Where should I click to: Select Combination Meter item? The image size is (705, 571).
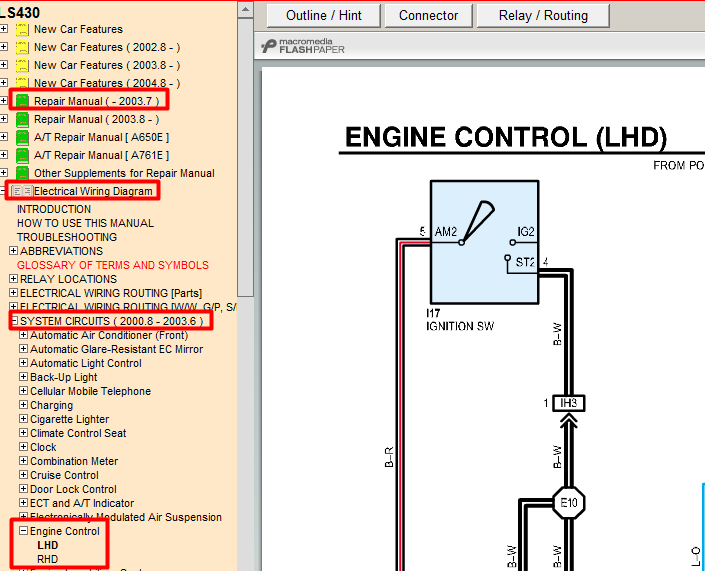74,461
